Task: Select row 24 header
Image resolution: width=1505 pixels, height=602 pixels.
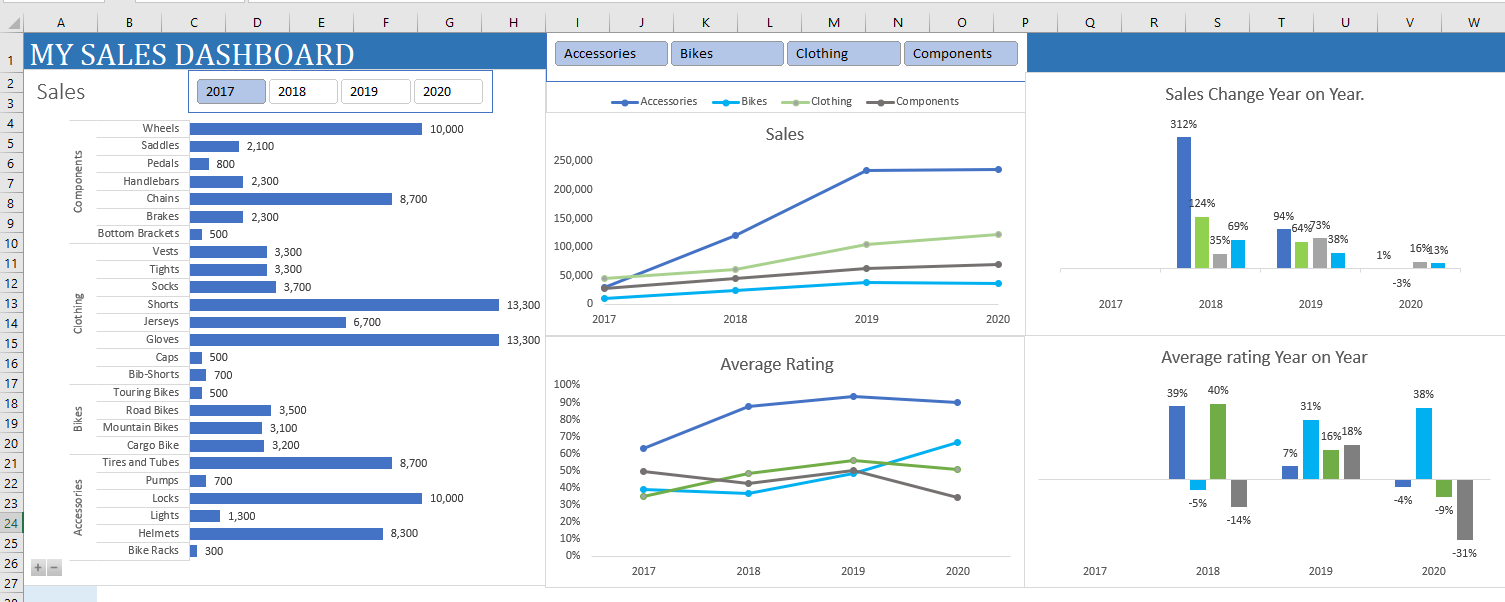Action: point(11,523)
